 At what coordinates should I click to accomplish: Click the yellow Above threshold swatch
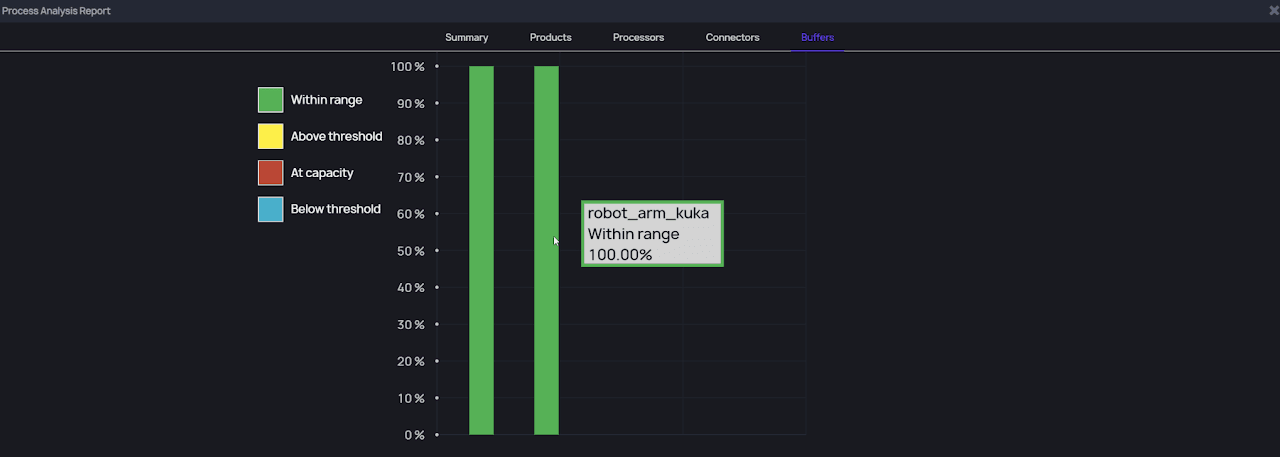pyautogui.click(x=270, y=136)
